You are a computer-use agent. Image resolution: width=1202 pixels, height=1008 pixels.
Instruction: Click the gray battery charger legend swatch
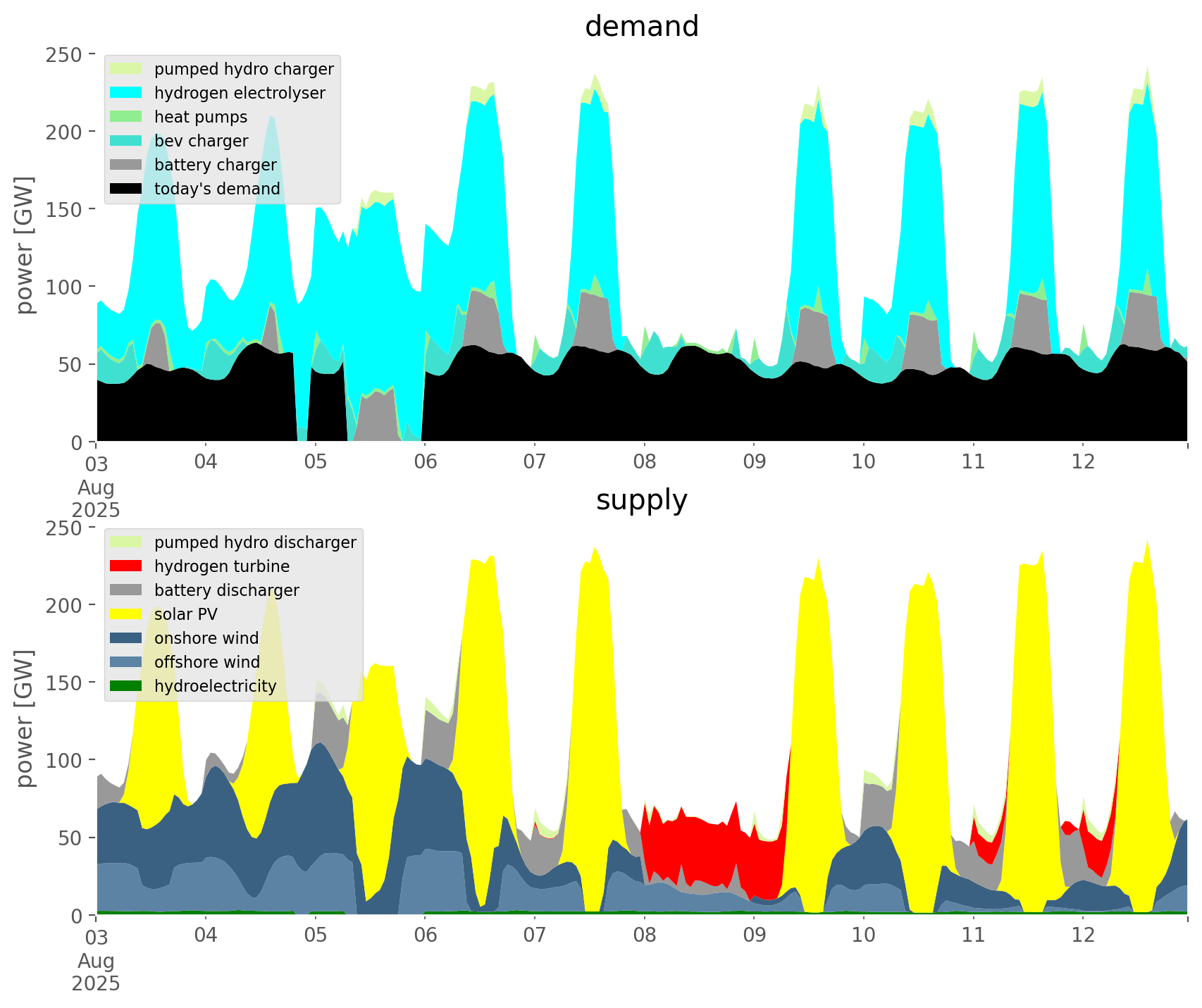tap(126, 165)
